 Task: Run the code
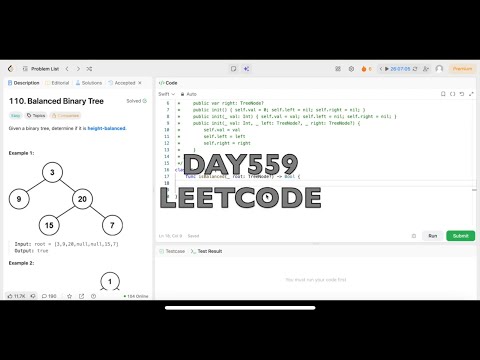433,236
